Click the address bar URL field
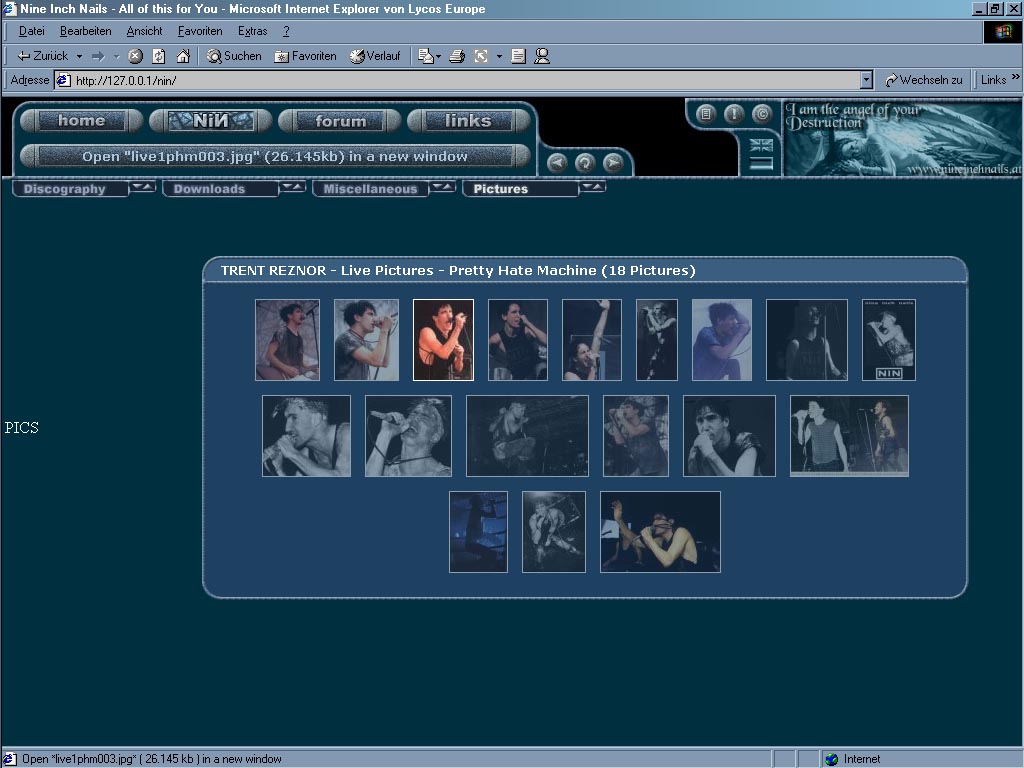 pyautogui.click(x=457, y=80)
